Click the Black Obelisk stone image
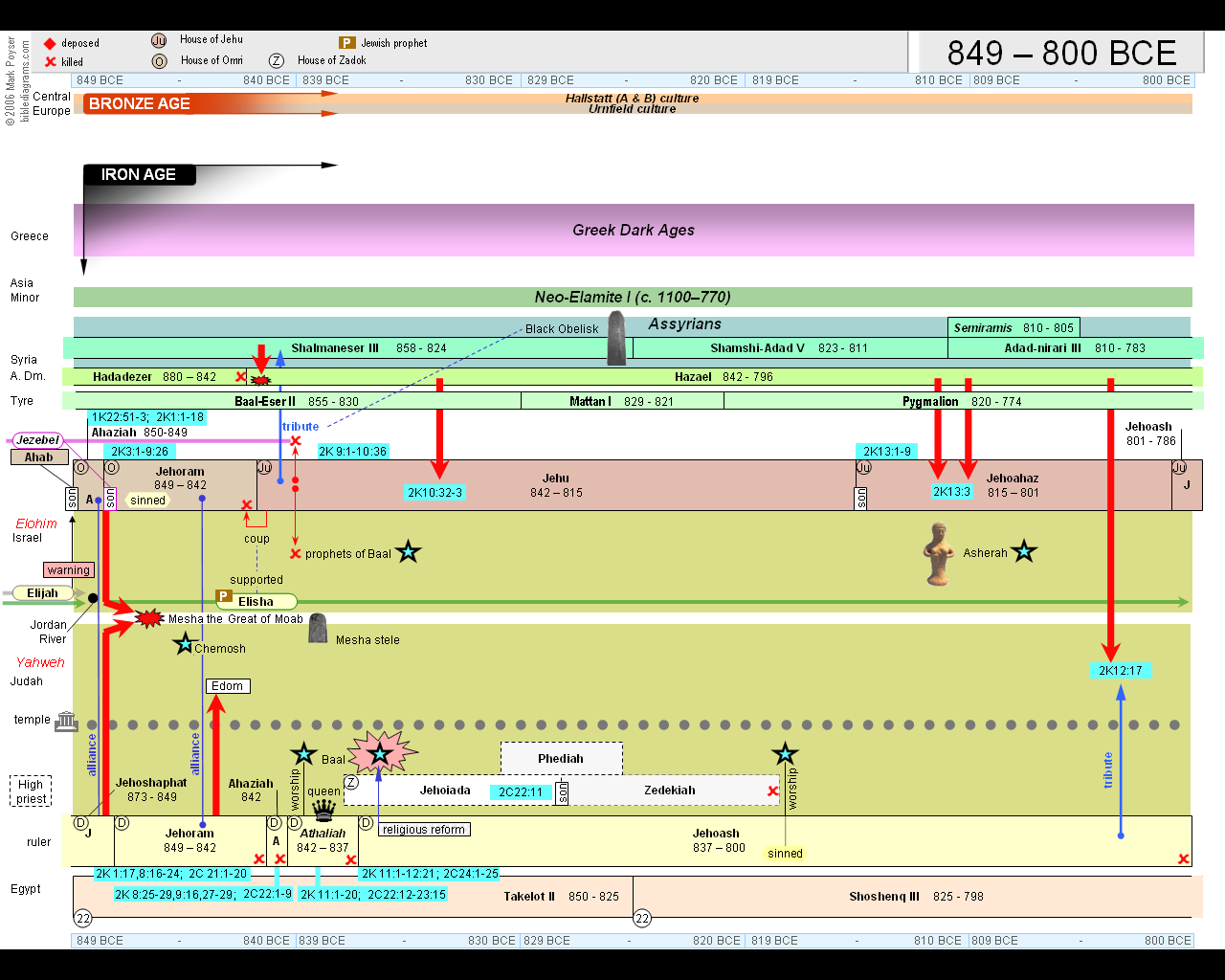Image resolution: width=1225 pixels, height=980 pixels. pyautogui.click(x=617, y=338)
